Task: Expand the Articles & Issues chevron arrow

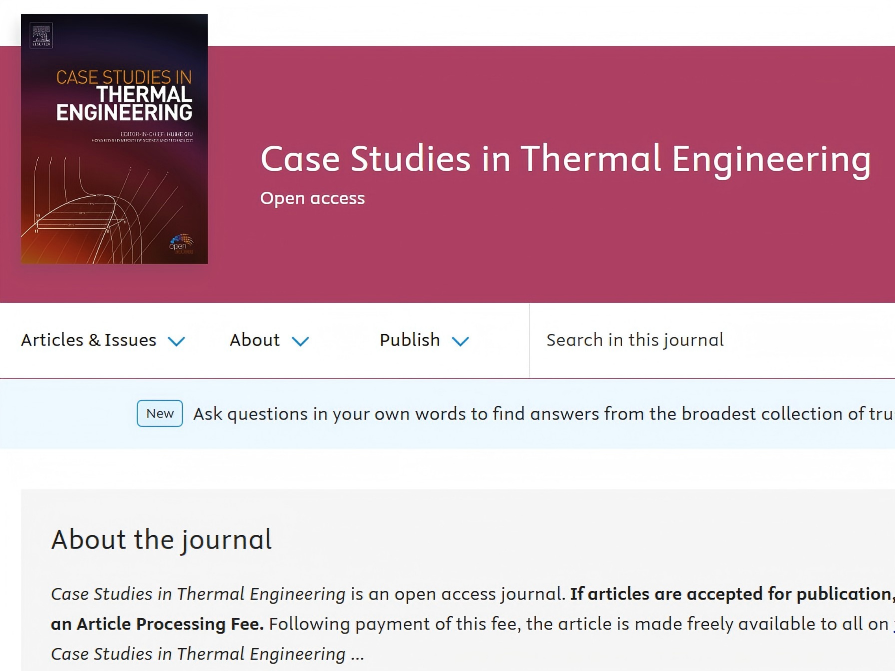Action: coord(176,341)
